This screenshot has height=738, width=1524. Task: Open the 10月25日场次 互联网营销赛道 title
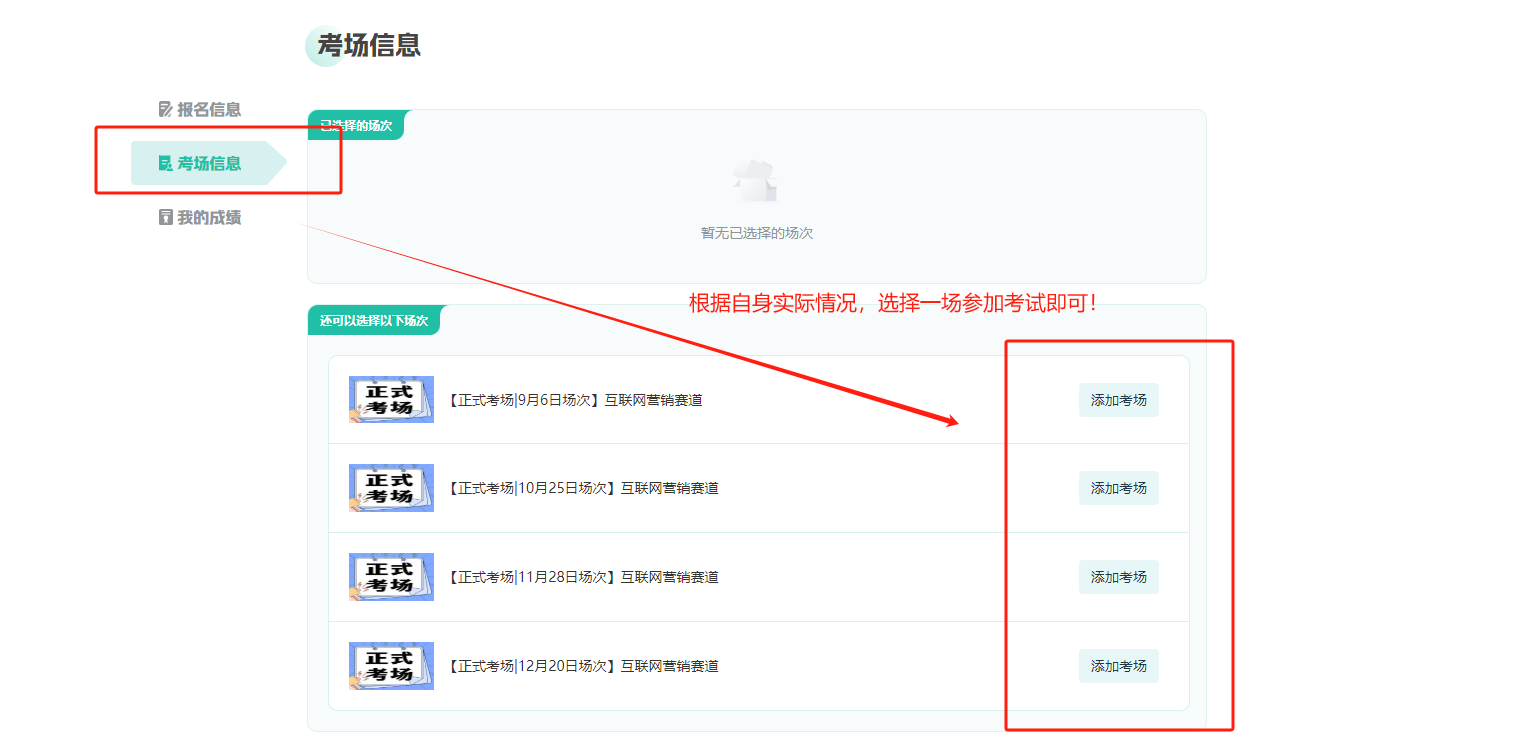coord(584,488)
